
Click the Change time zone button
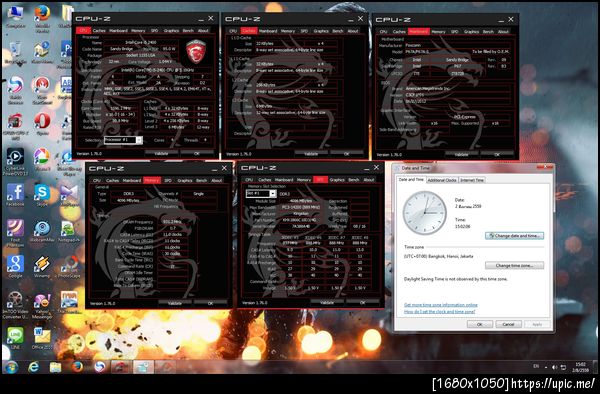coord(514,265)
